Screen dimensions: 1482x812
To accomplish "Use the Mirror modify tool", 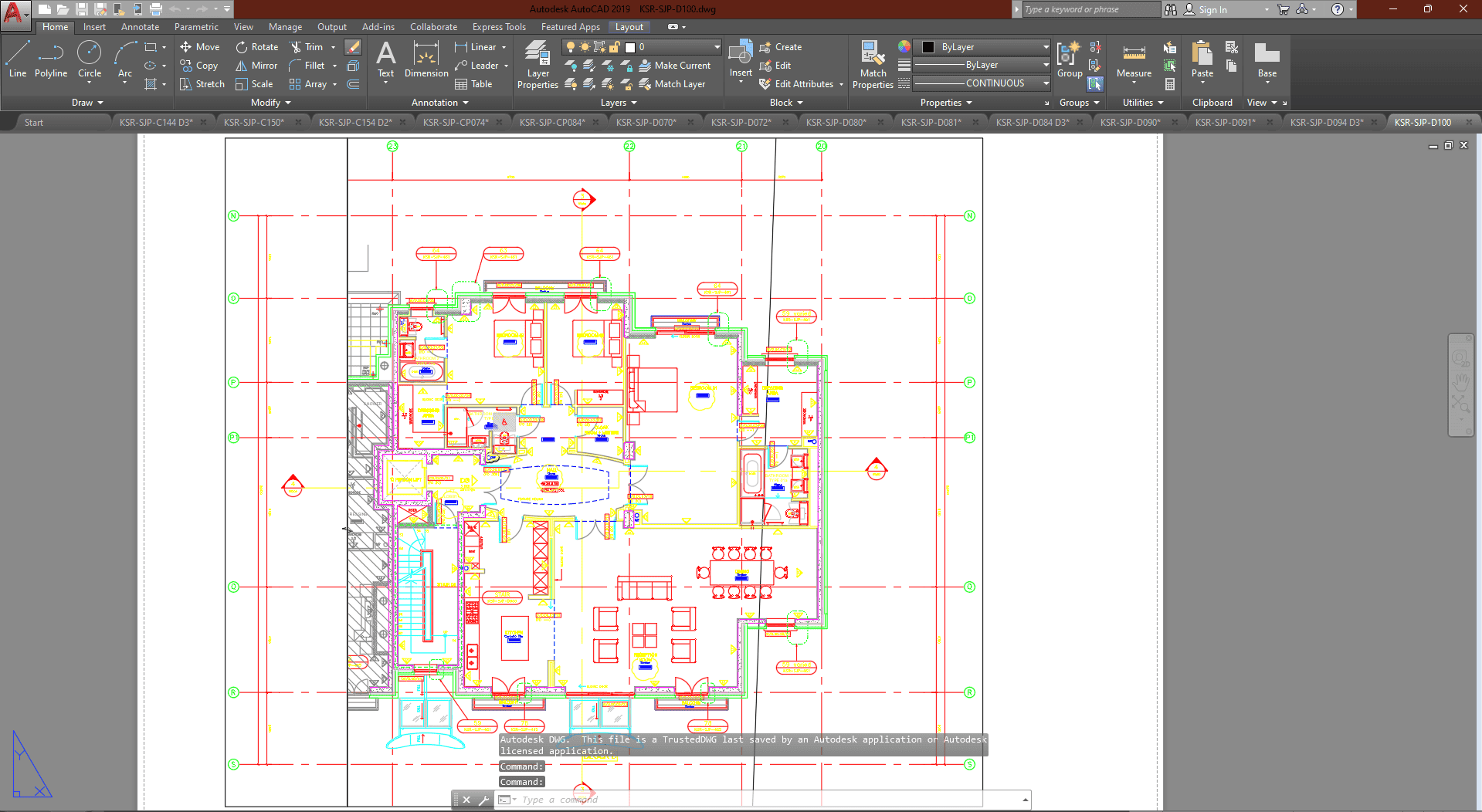I will tap(256, 66).
